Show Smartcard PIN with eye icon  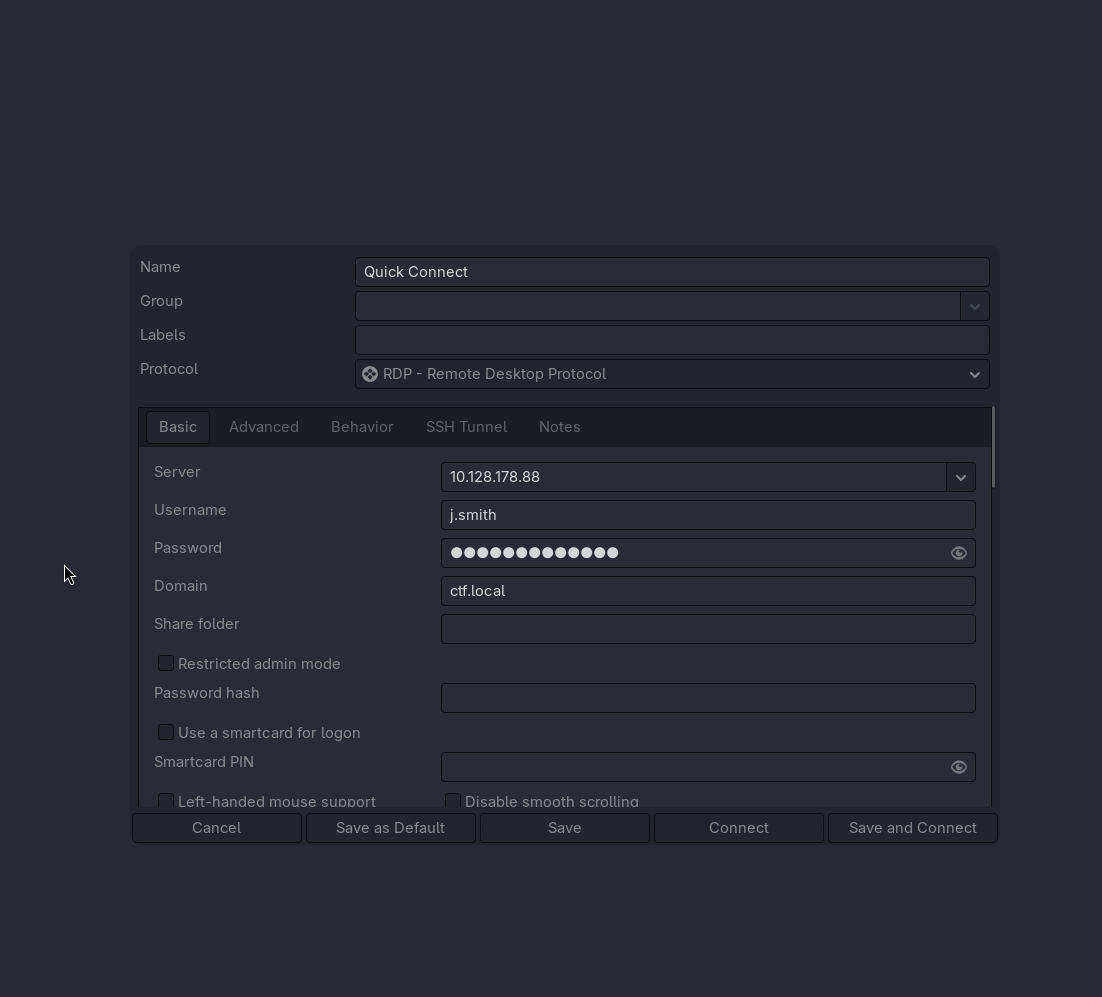pyautogui.click(x=959, y=767)
